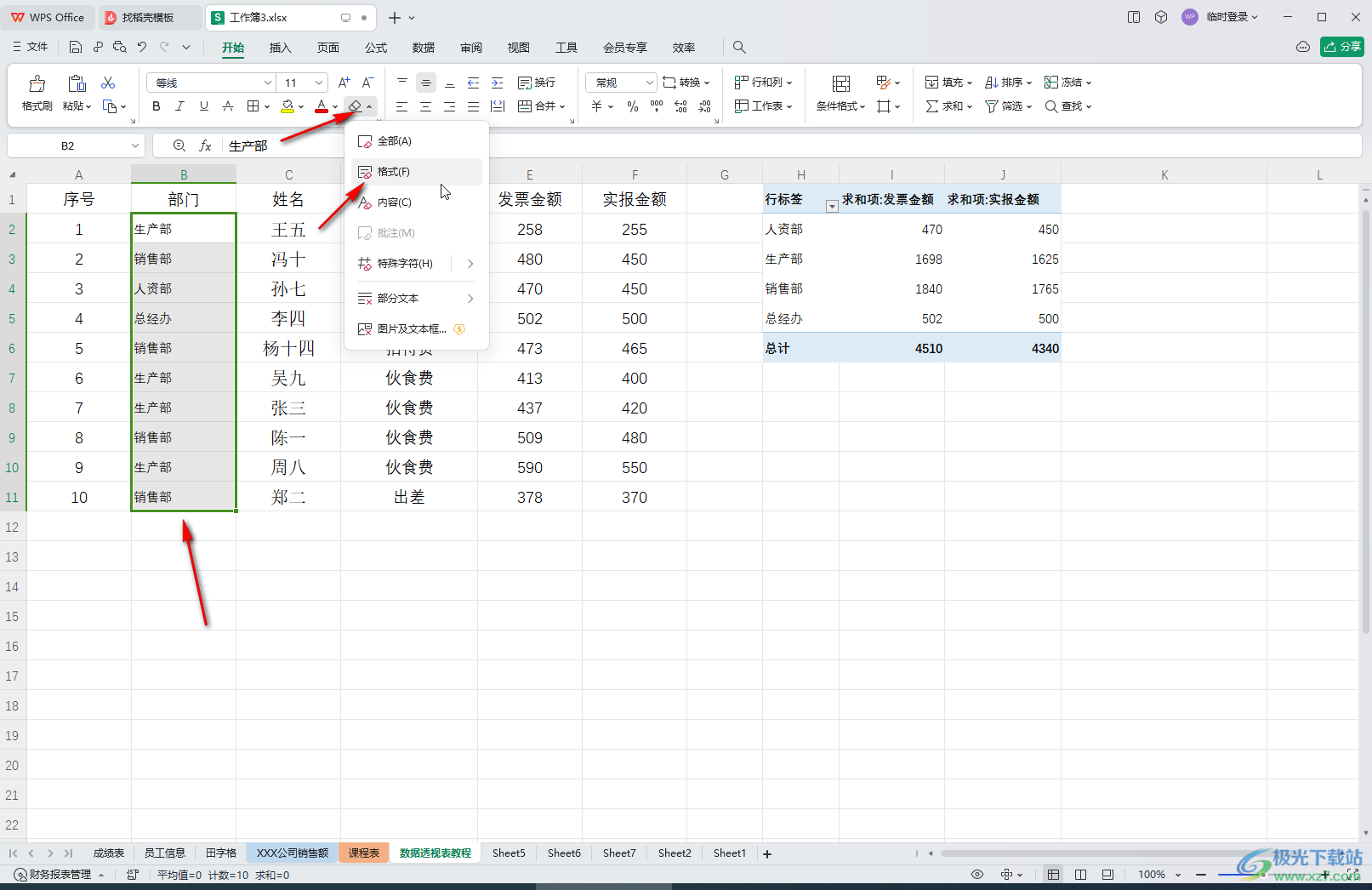Click the Cut scissors icon
This screenshot has height=890, width=1372.
click(x=108, y=83)
